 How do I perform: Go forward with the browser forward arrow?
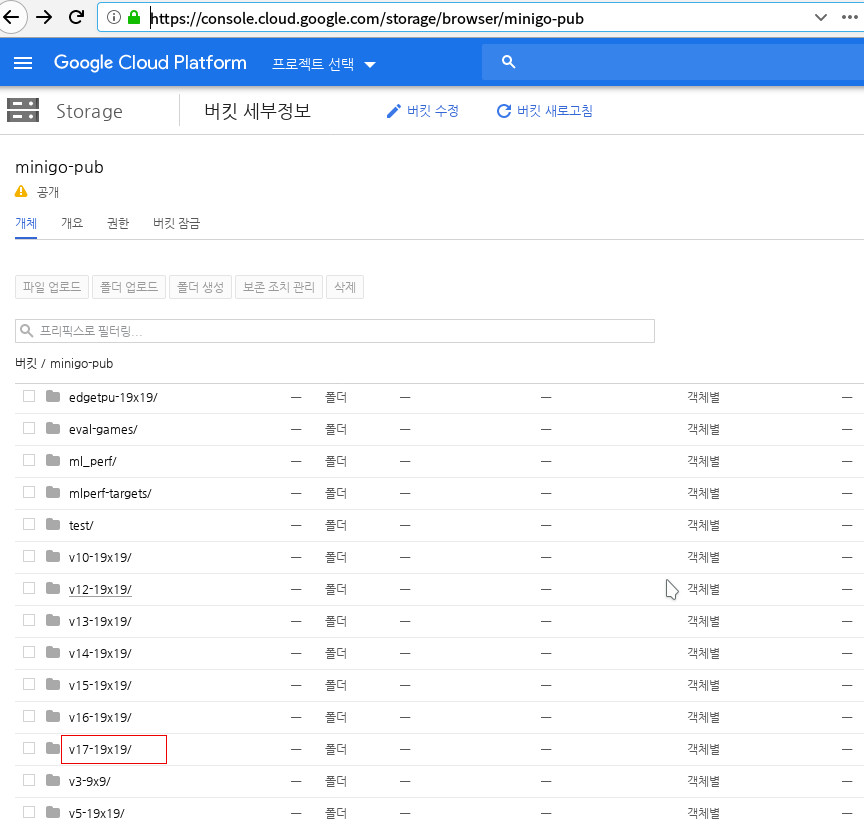click(x=44, y=18)
